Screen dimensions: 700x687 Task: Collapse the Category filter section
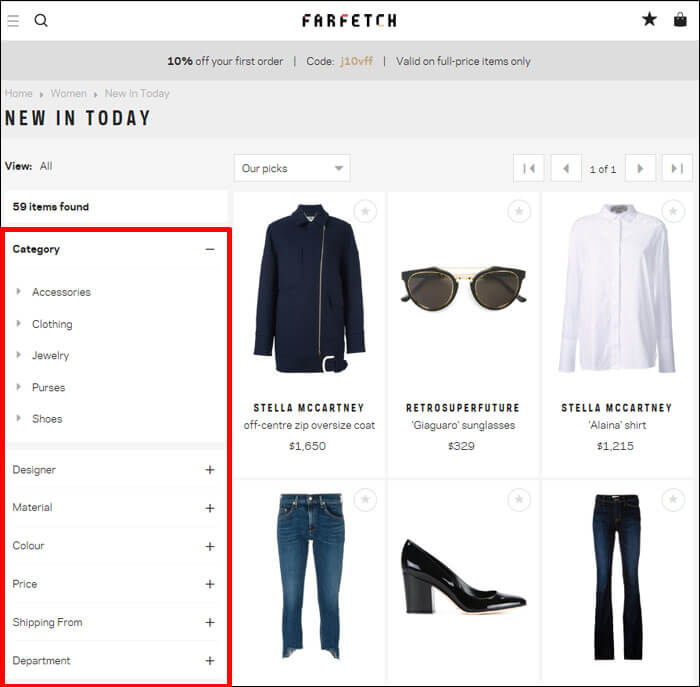click(210, 249)
